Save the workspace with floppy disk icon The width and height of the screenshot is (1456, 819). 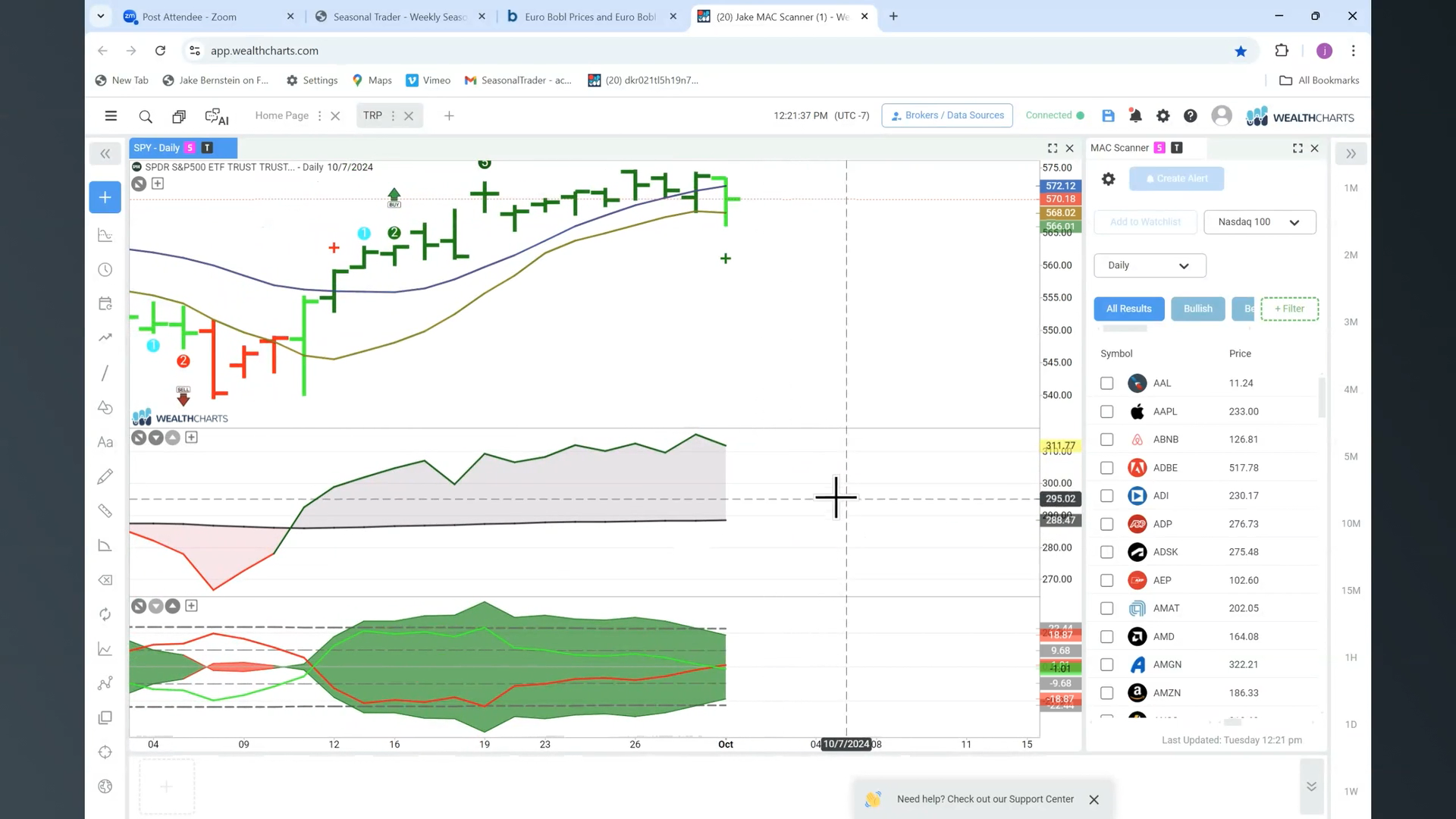point(1108,115)
